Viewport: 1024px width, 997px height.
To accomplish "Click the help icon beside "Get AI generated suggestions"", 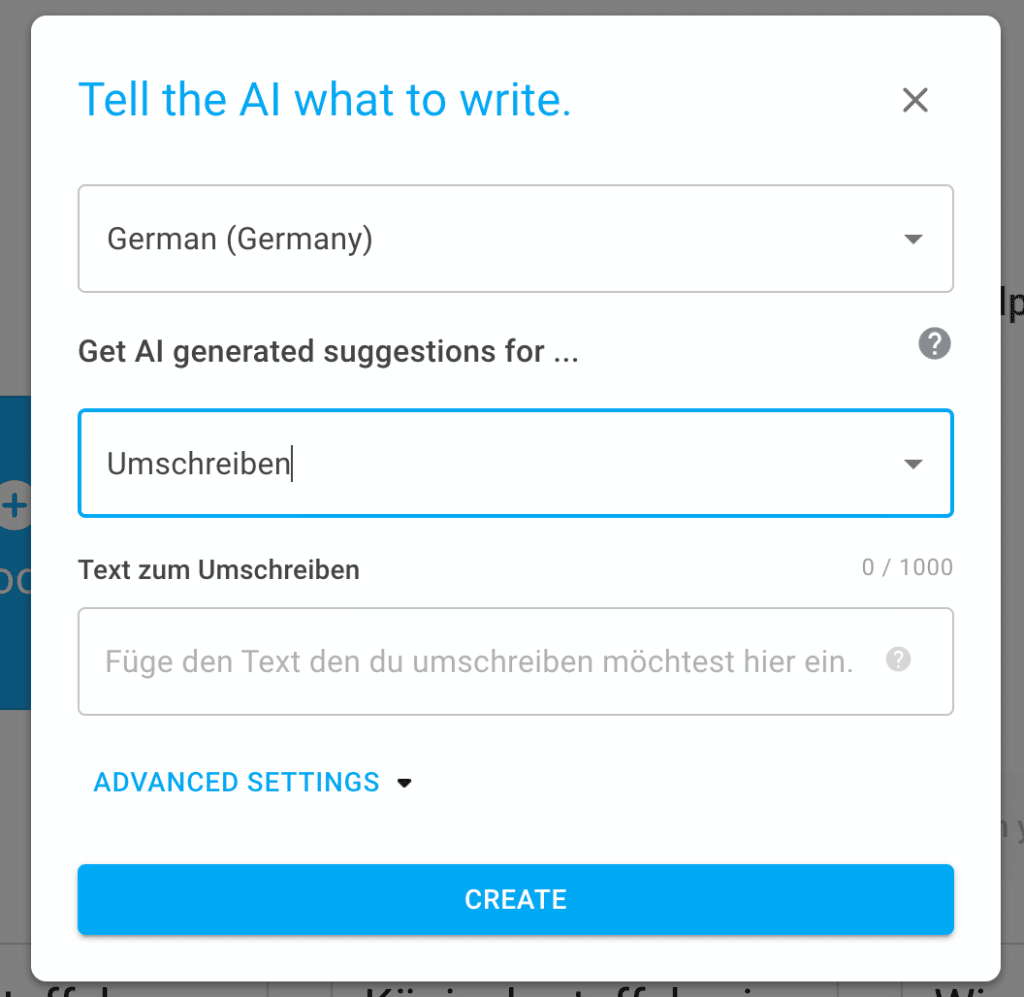I will click(934, 344).
